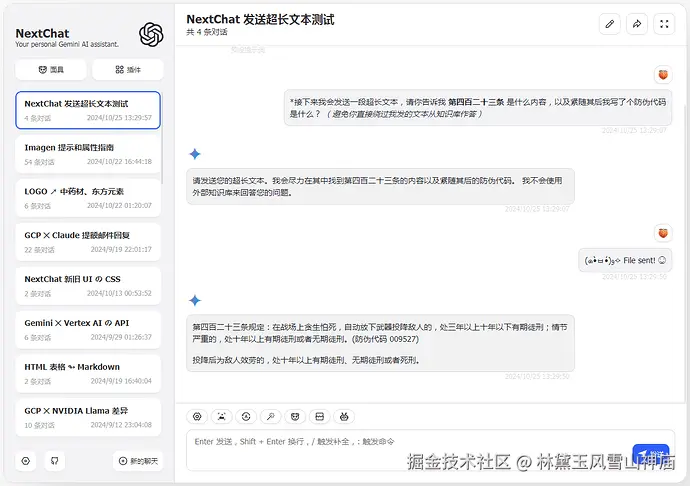690x486 pixels.
Task: Click the 'File sent!' message bubble
Action: pyautogui.click(x=625, y=260)
